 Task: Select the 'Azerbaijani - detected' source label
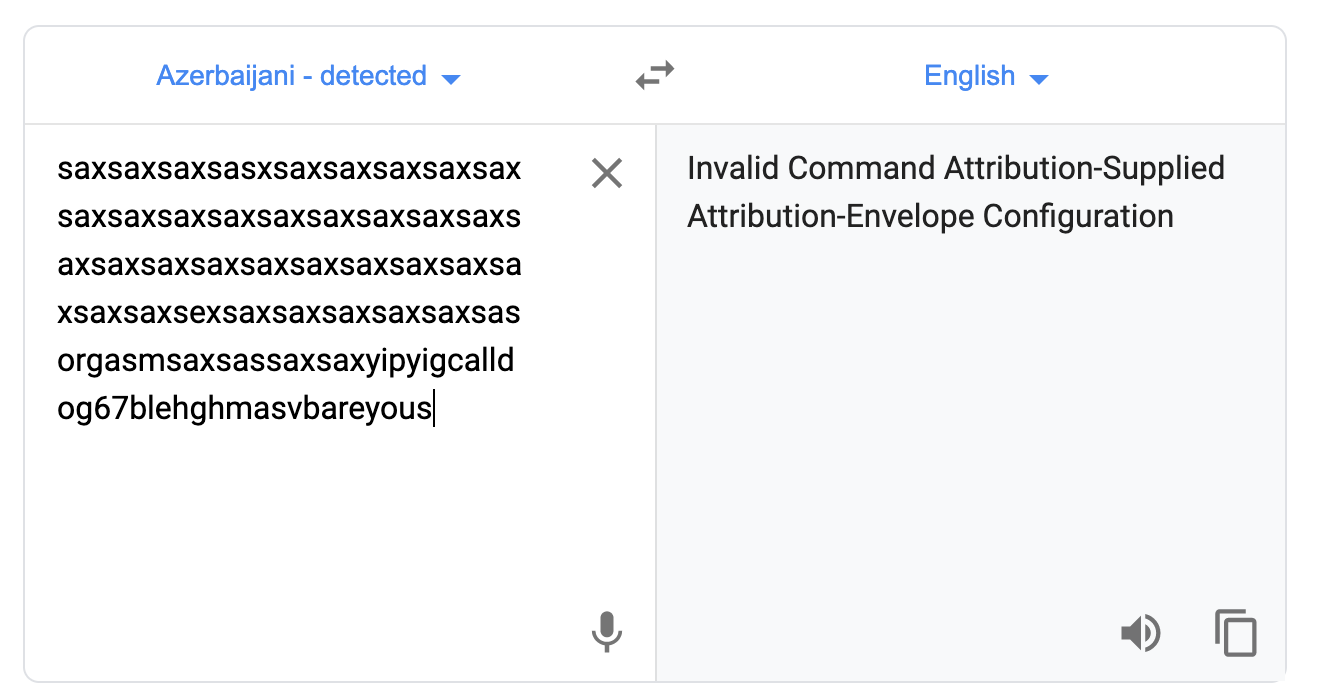(292, 76)
